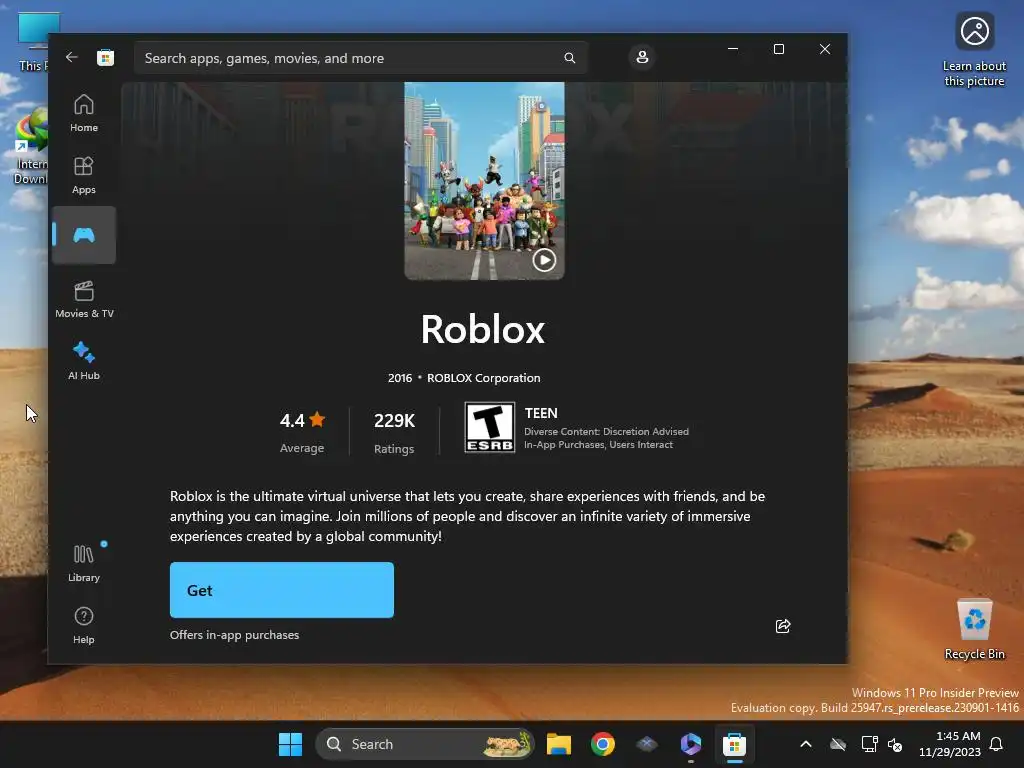
Task: Click the dark blue taskbar app icon next to Chrome
Action: click(647, 744)
